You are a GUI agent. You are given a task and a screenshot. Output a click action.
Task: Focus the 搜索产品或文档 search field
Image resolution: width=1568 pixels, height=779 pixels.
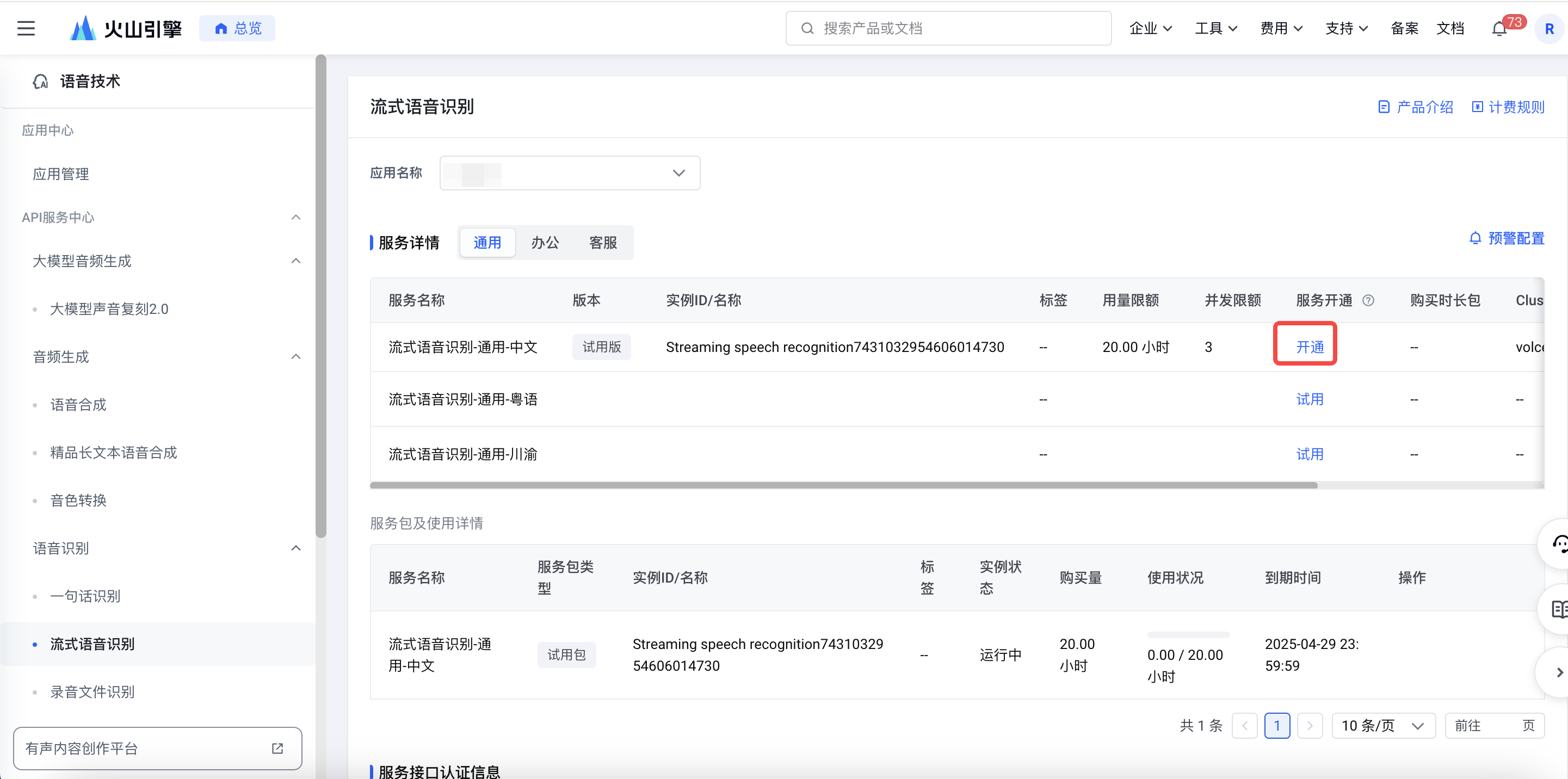(x=948, y=28)
